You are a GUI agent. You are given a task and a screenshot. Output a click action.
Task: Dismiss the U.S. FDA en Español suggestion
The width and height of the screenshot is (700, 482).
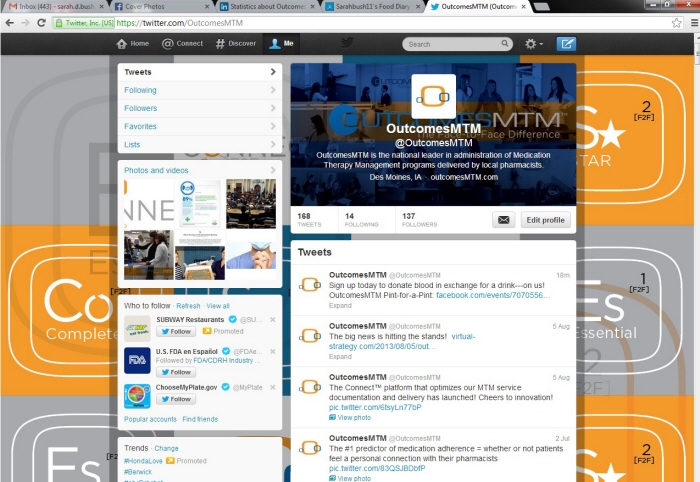(x=274, y=352)
